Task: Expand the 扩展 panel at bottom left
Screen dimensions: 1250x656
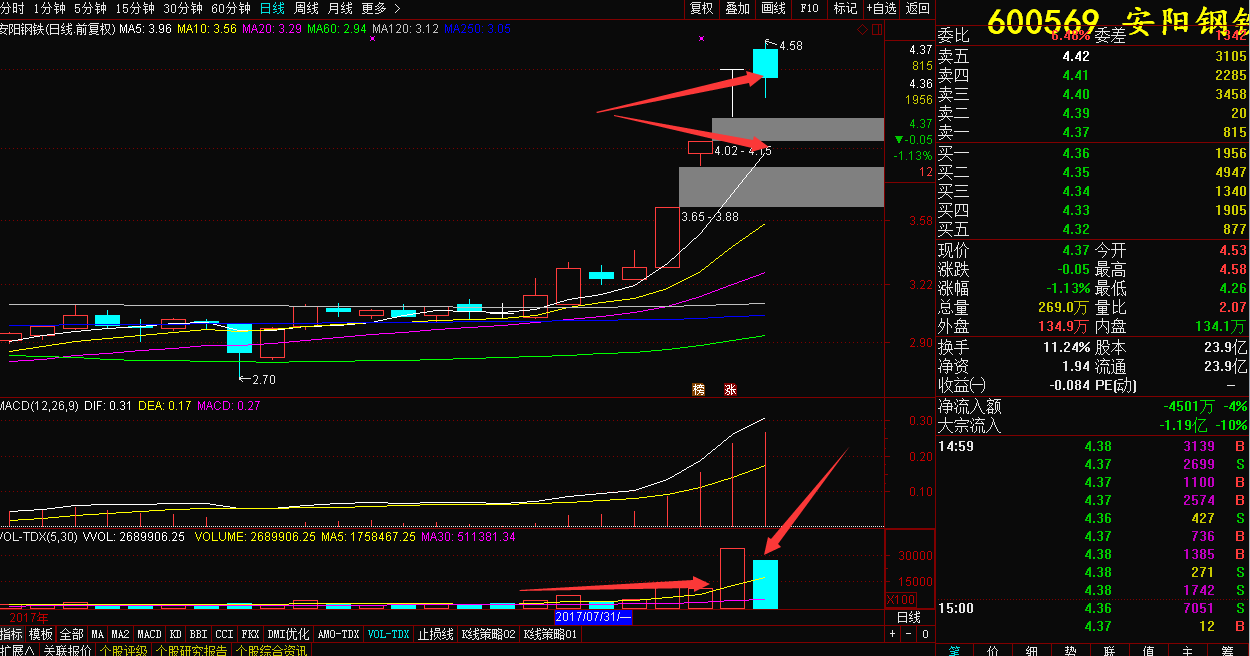Action: [17, 650]
